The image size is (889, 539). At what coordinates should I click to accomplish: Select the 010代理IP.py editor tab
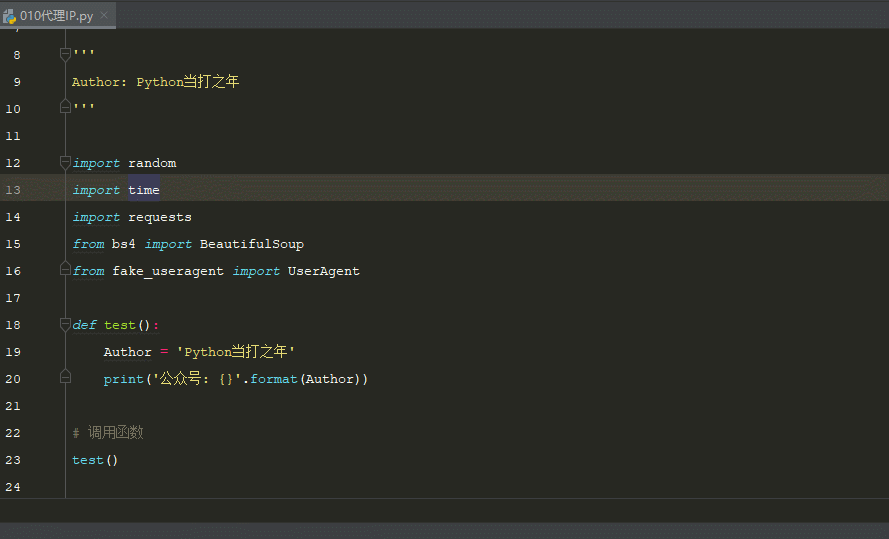58,15
